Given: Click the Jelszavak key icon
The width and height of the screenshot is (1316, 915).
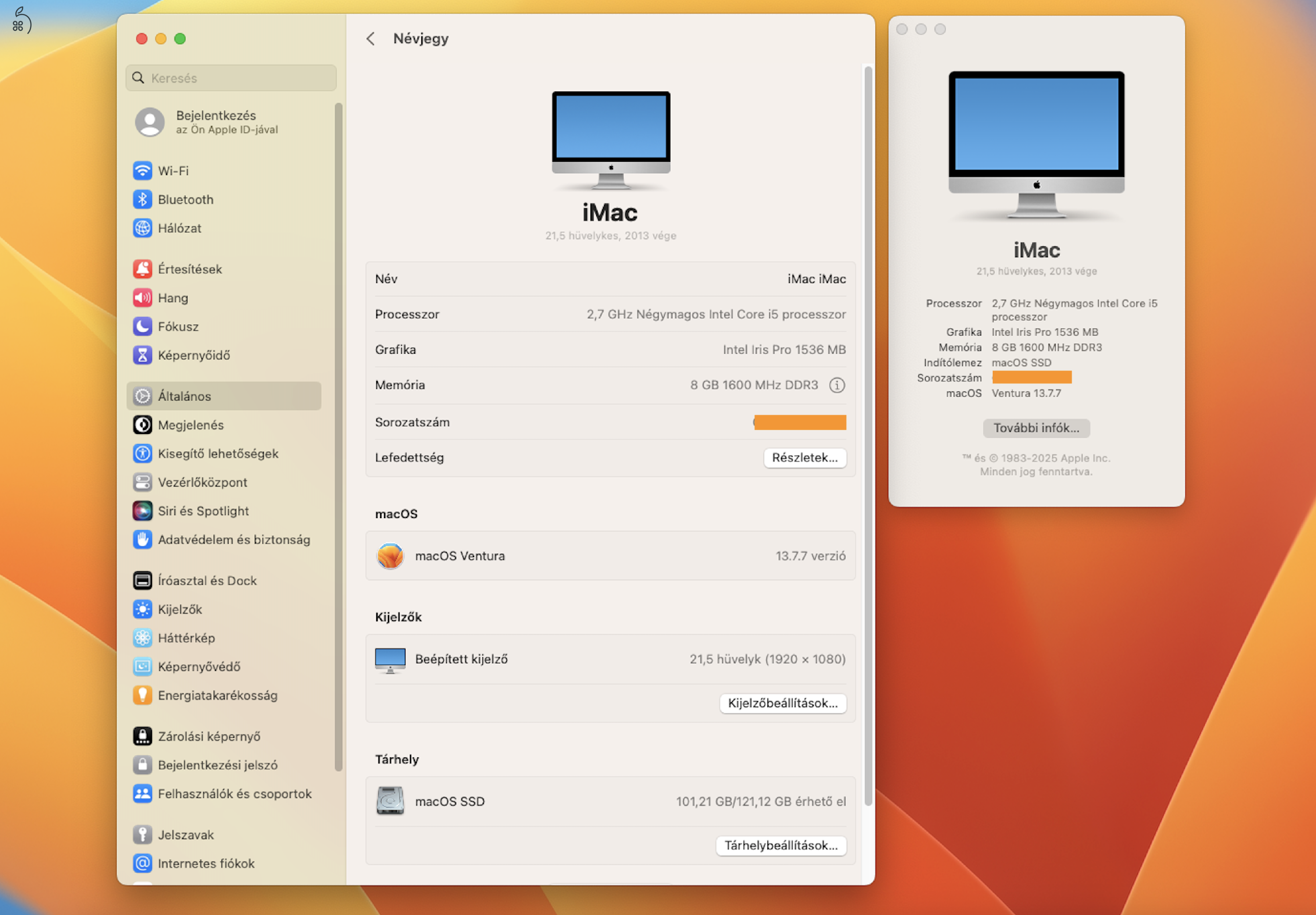Looking at the screenshot, I should click(142, 835).
